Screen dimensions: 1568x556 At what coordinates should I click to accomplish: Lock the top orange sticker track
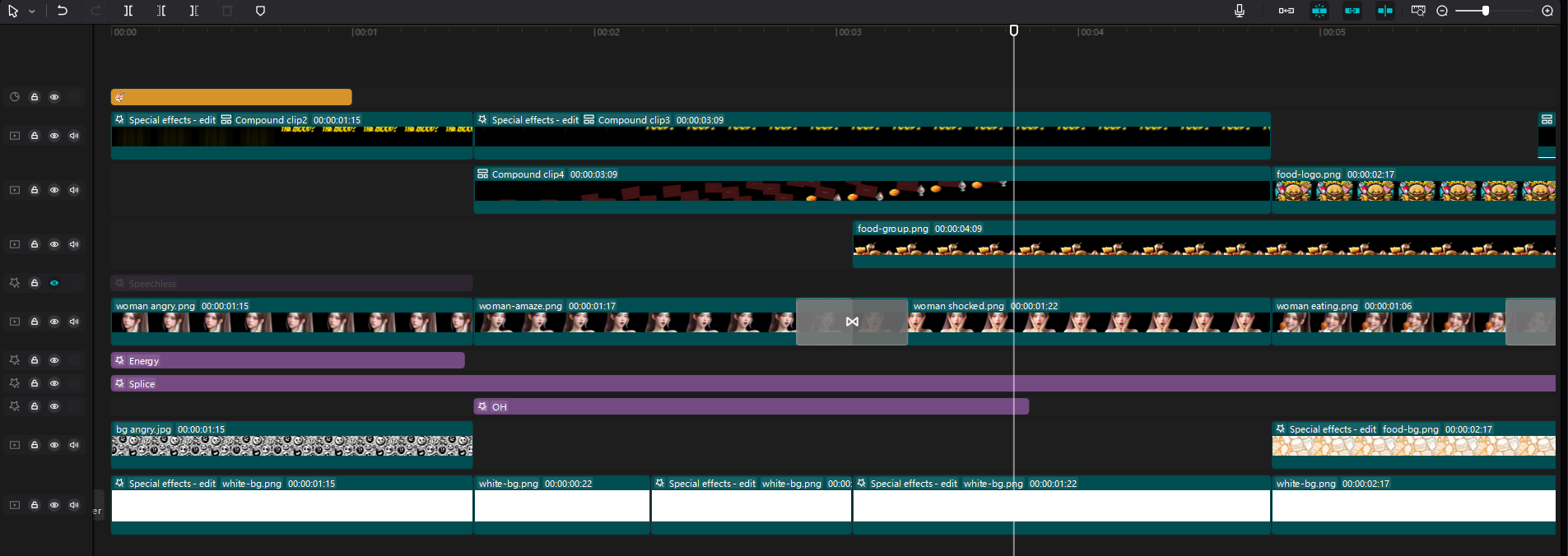pos(35,97)
